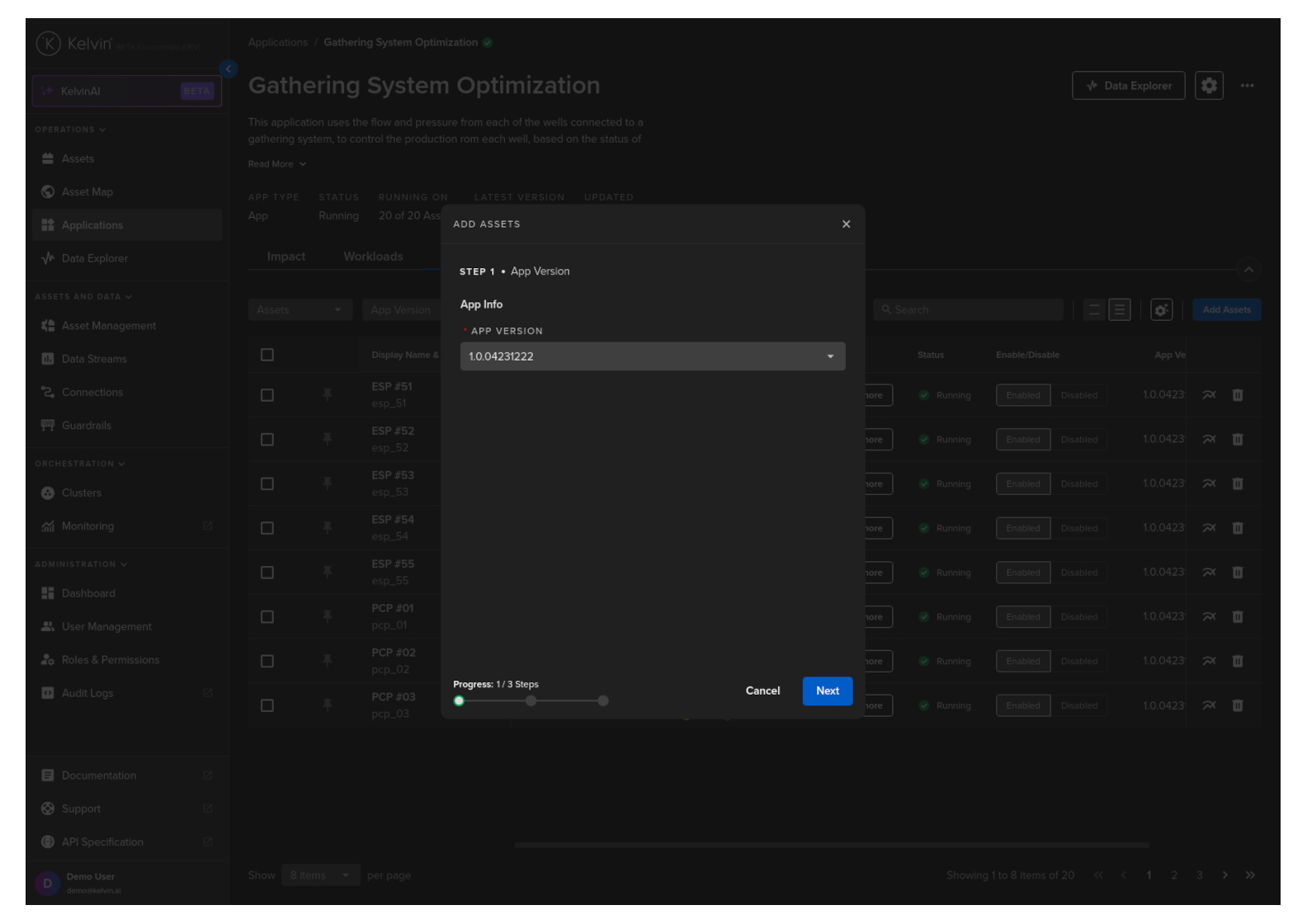Viewport: 1307px width, 924px height.
Task: Close the Add Assets dialog
Action: point(846,224)
